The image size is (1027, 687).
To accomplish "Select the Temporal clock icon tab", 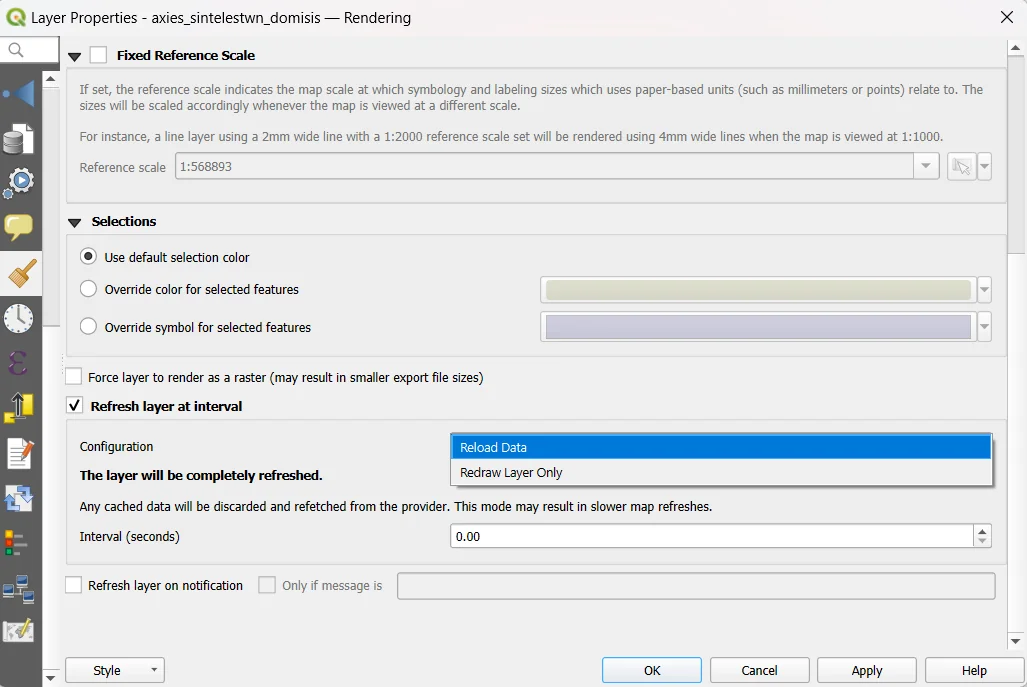I will tap(19, 318).
